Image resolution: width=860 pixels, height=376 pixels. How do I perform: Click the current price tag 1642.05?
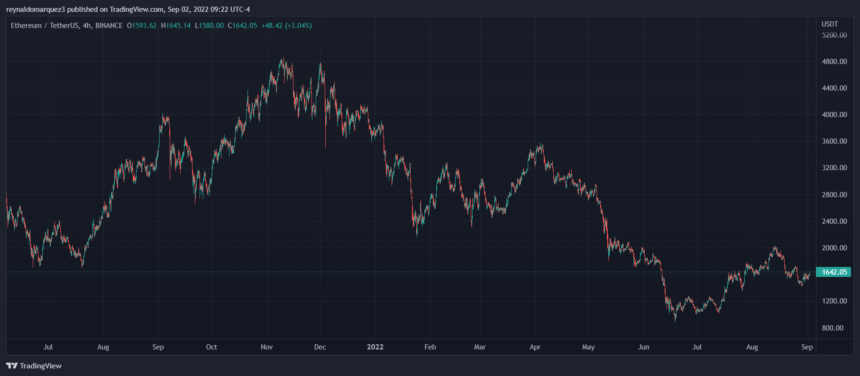pyautogui.click(x=835, y=272)
